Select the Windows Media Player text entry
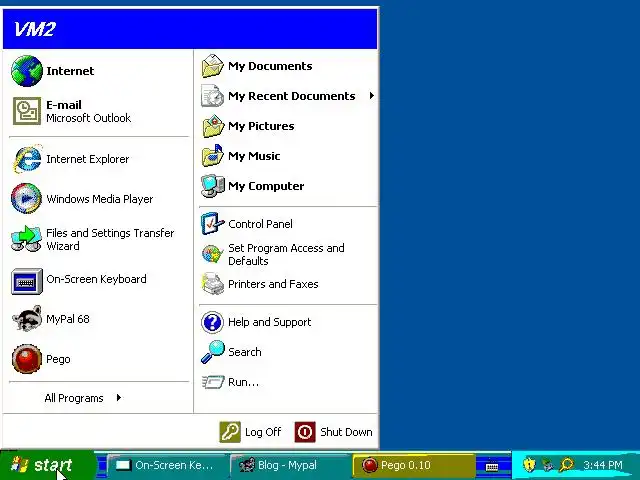This screenshot has height=480, width=640. point(100,199)
